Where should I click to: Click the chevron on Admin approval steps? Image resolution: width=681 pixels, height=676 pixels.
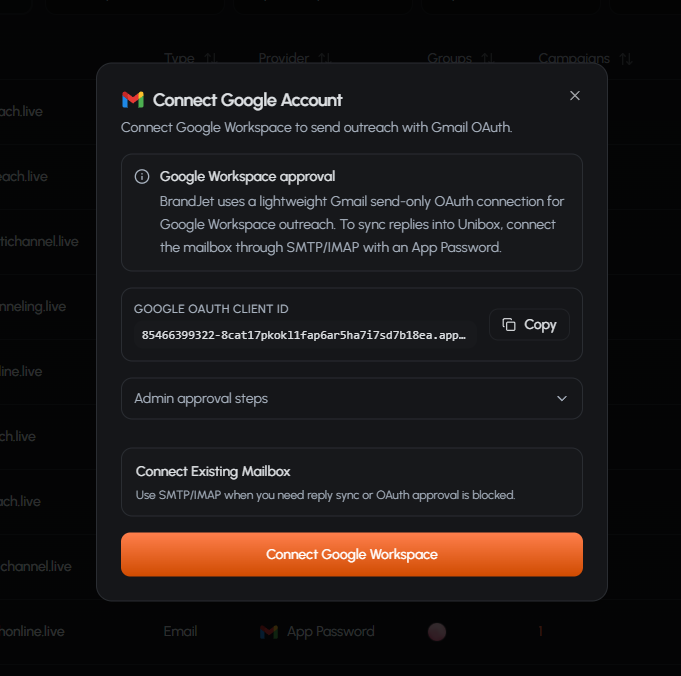[562, 398]
